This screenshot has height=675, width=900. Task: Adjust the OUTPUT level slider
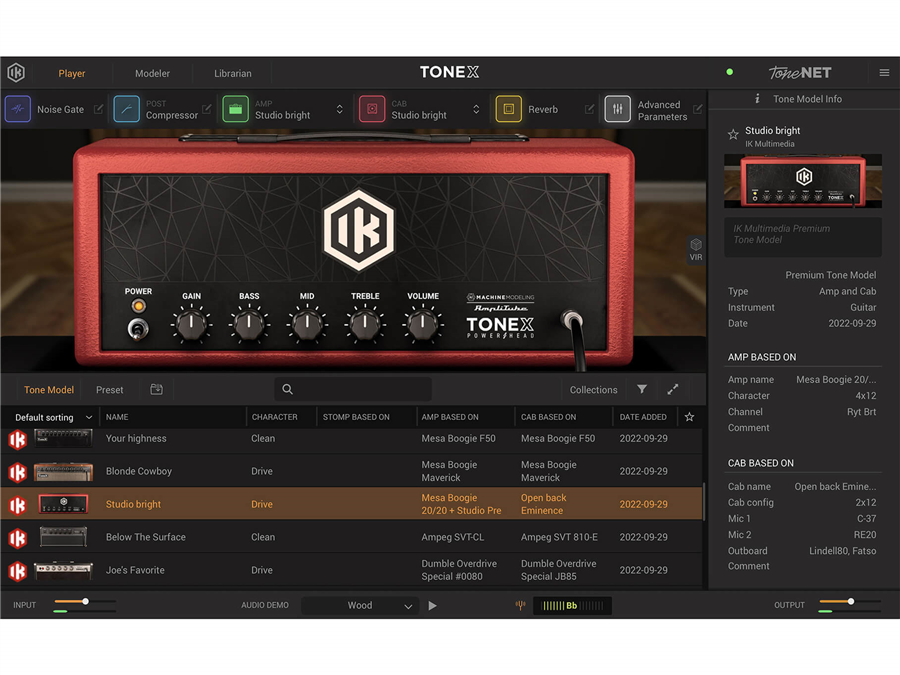pos(851,601)
